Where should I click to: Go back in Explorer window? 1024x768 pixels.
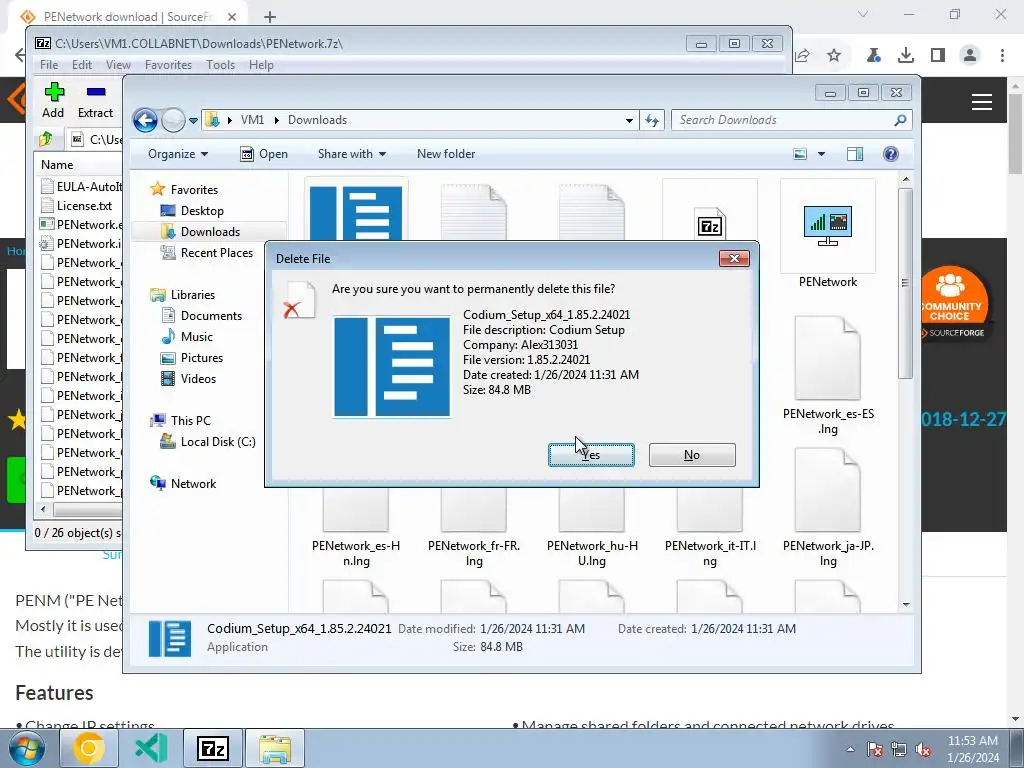tap(145, 120)
